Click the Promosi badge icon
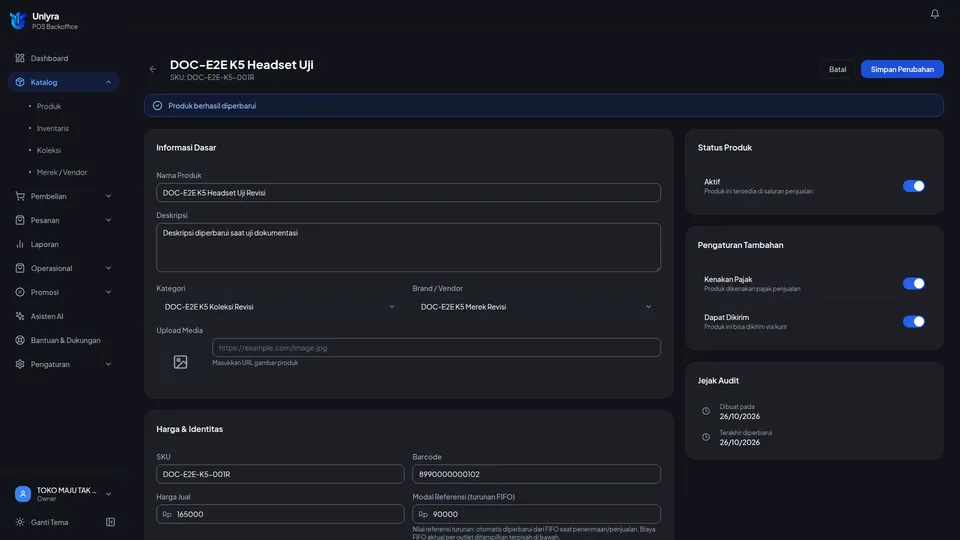The width and height of the screenshot is (960, 540). point(20,292)
